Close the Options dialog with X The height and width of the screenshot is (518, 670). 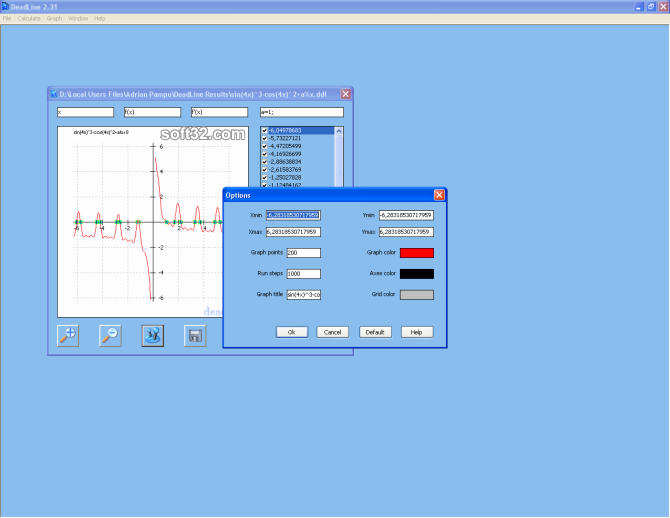pyautogui.click(x=439, y=195)
